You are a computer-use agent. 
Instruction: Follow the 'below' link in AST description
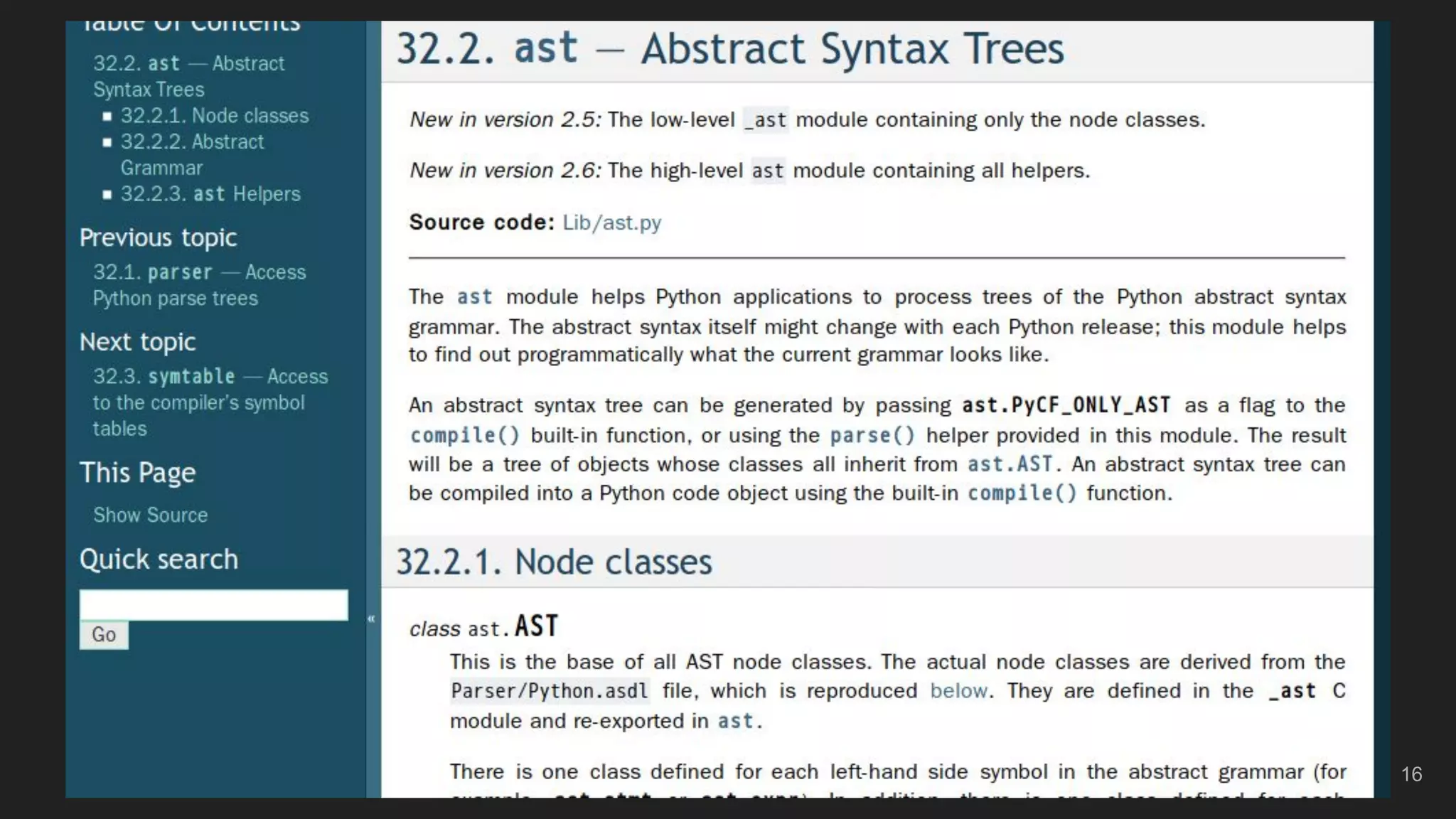point(958,691)
